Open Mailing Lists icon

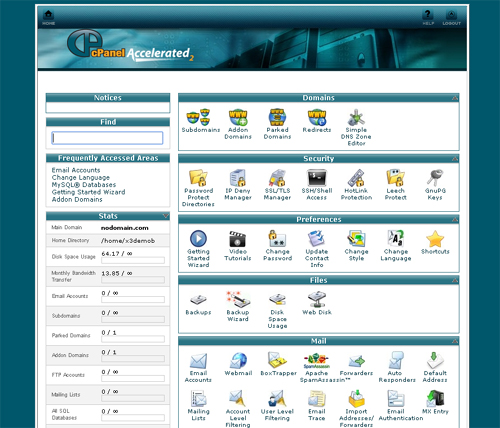[x=198, y=399]
